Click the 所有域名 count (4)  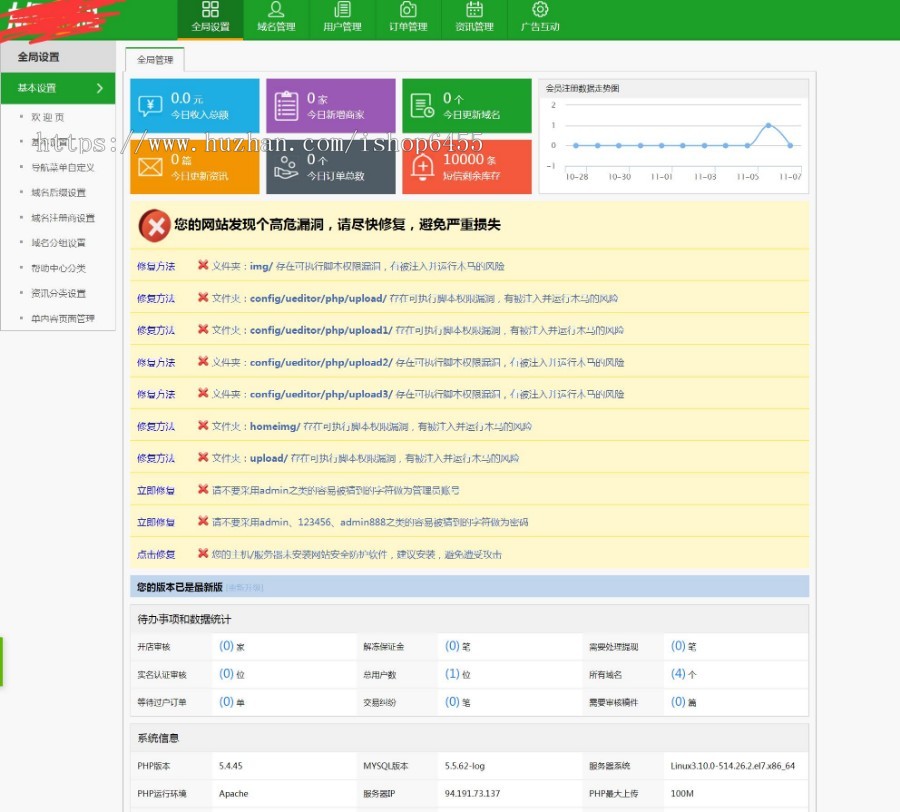click(678, 674)
